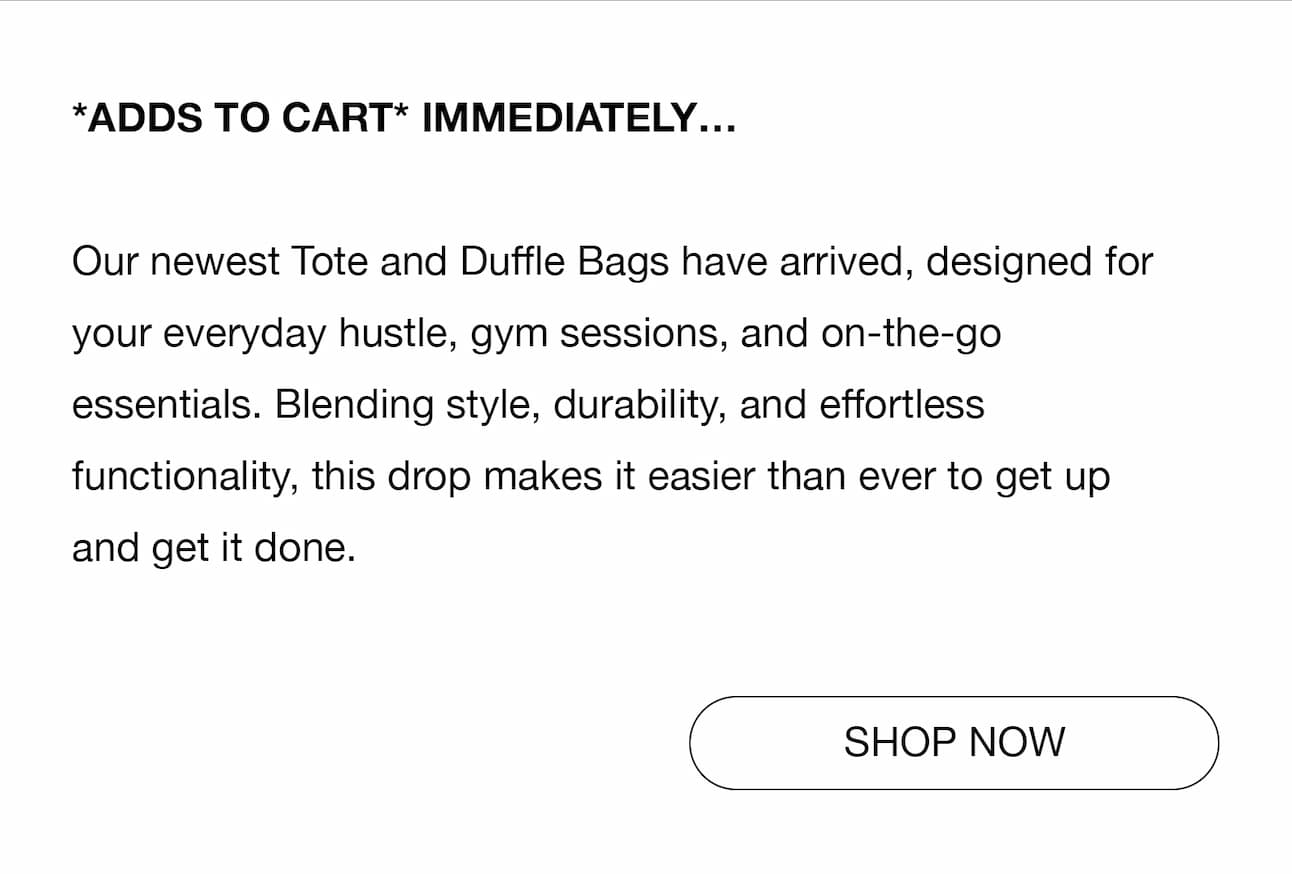The width and height of the screenshot is (1292, 874).
Task: Click the phrase 'Blending style' in the paragraph
Action: pos(409,407)
